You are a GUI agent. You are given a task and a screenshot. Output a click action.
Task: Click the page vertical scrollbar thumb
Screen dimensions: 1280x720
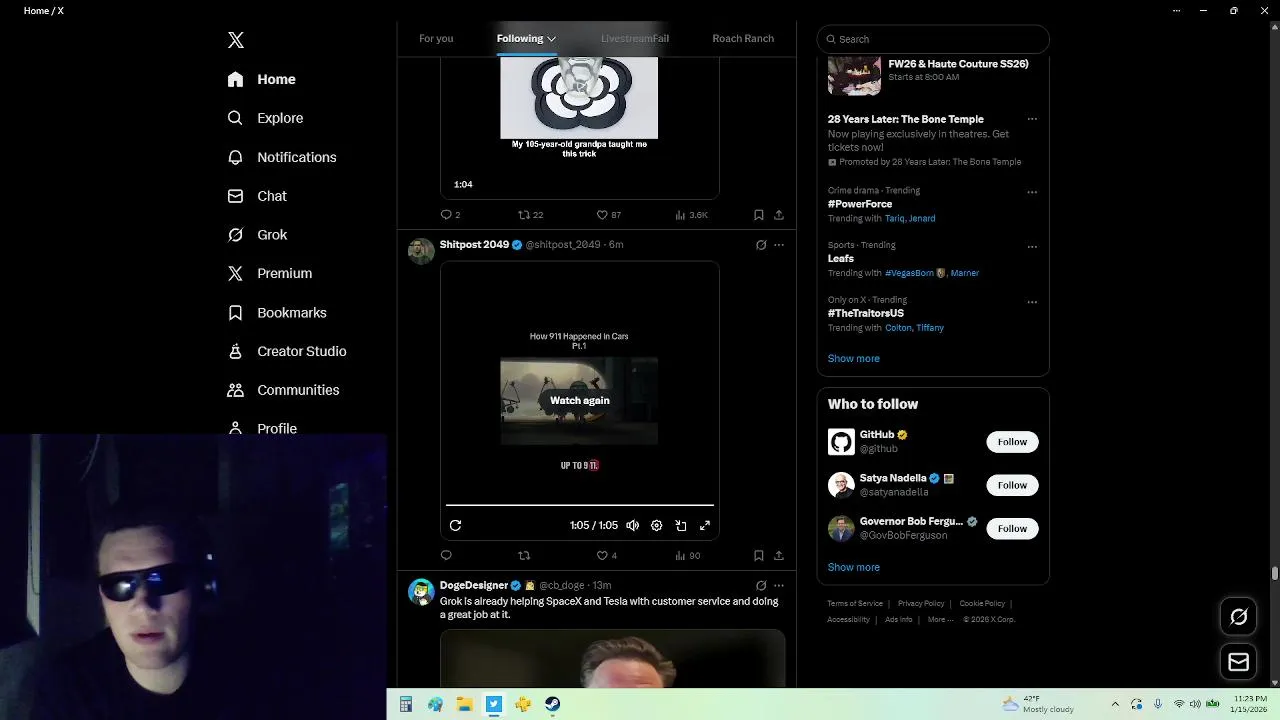1275,573
